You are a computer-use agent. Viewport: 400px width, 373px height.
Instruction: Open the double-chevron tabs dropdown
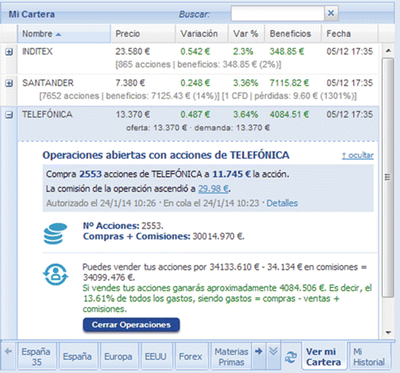pos(273,351)
